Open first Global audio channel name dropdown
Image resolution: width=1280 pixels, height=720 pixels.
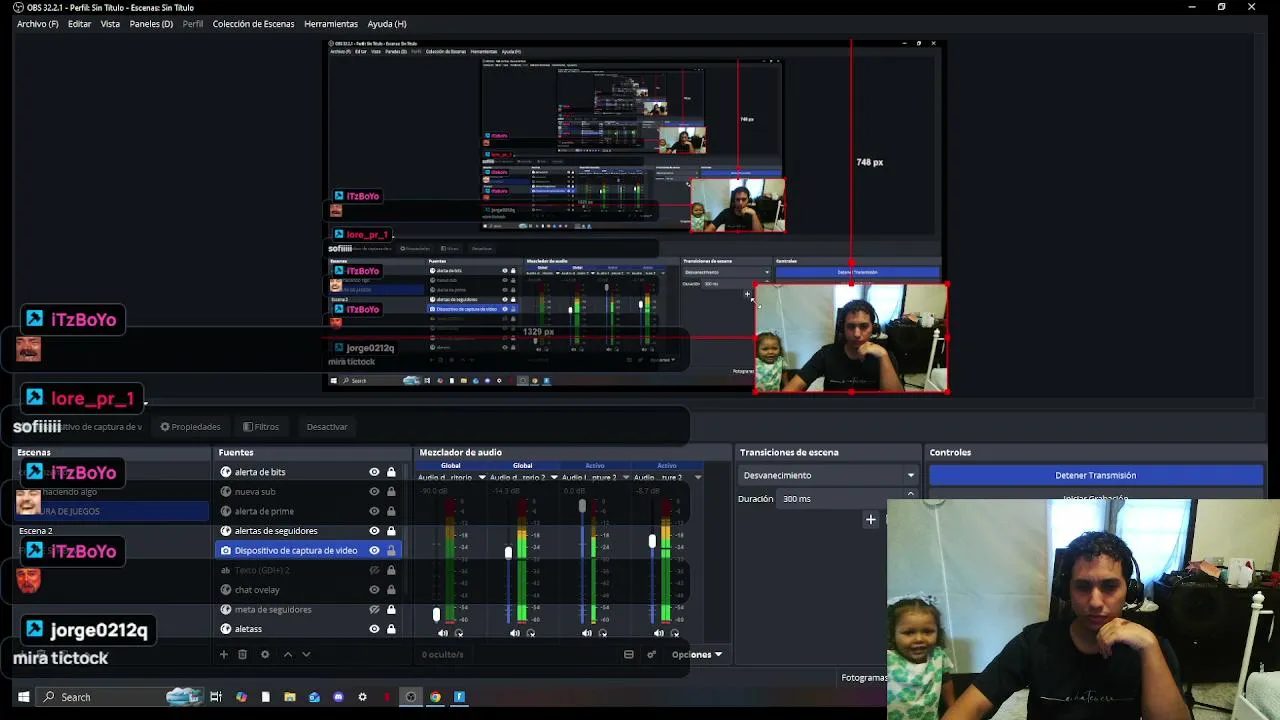[482, 478]
